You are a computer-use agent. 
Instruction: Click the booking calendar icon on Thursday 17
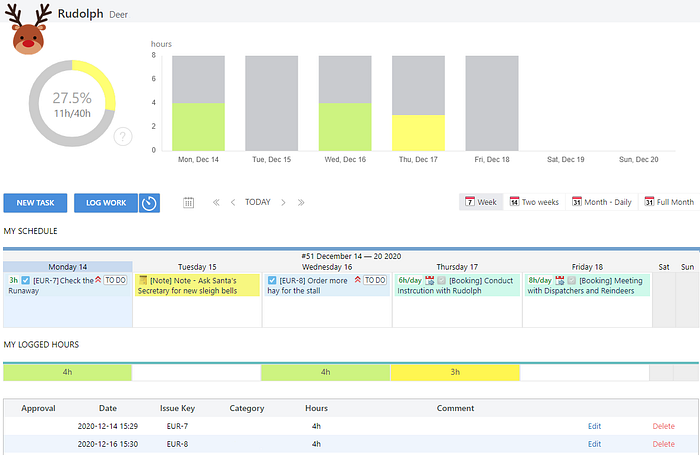tap(429, 280)
